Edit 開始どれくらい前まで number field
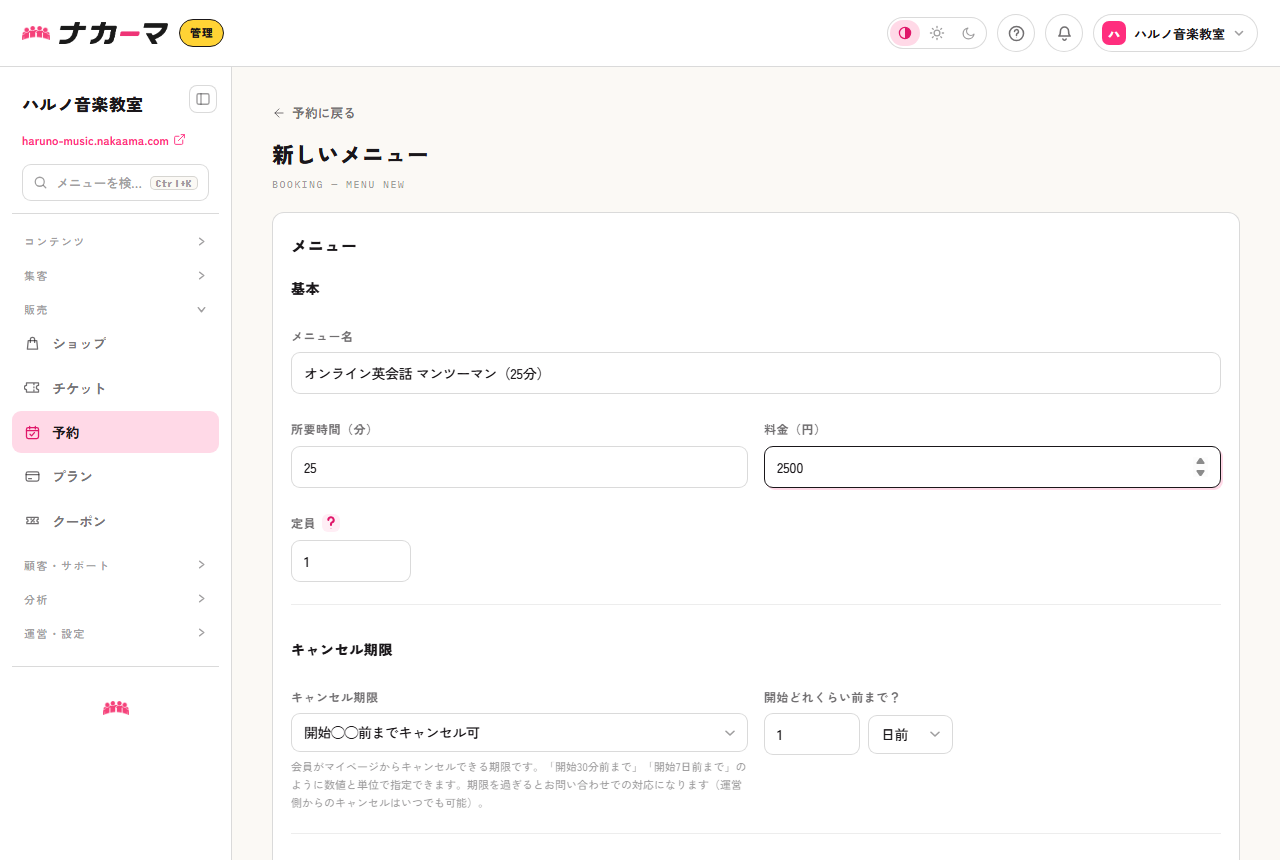Screen dimensions: 1280x860 tap(812, 734)
